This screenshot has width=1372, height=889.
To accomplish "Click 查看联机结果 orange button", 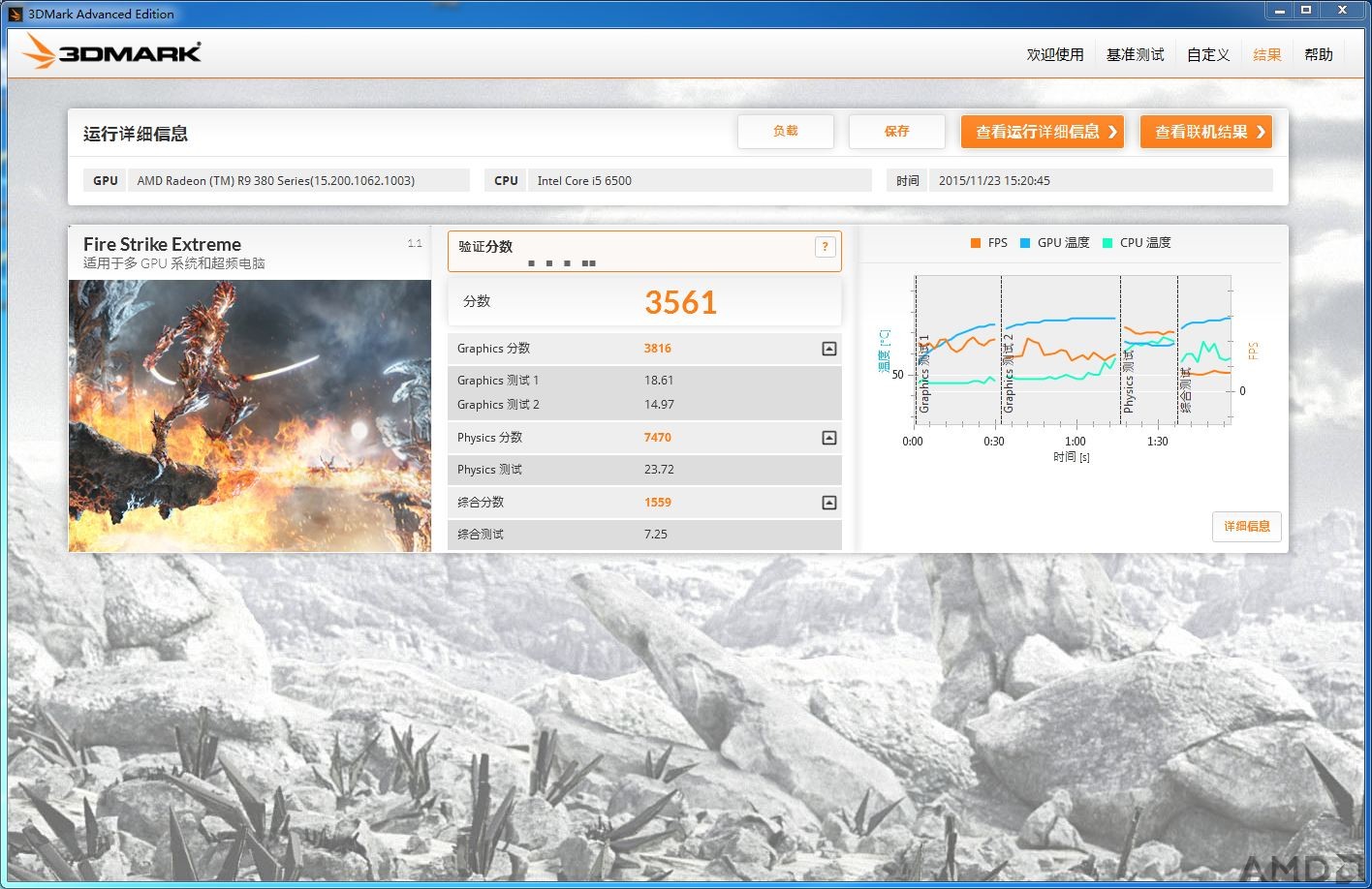I will coord(1206,132).
